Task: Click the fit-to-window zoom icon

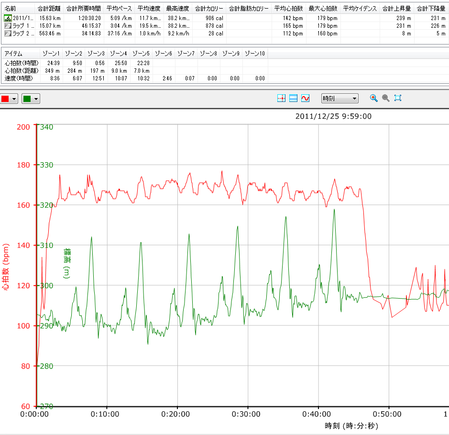Action: point(397,98)
